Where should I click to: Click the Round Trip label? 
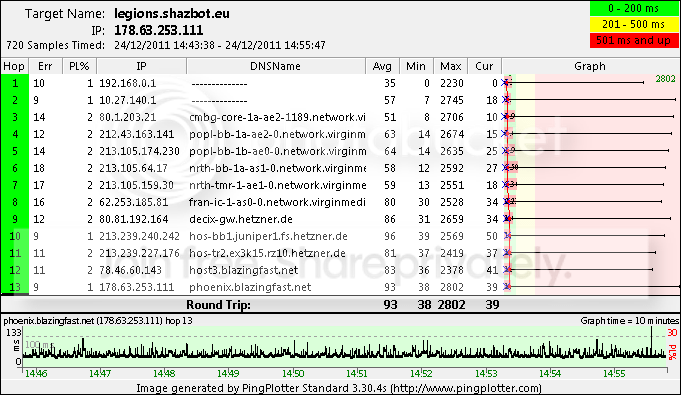(x=218, y=305)
